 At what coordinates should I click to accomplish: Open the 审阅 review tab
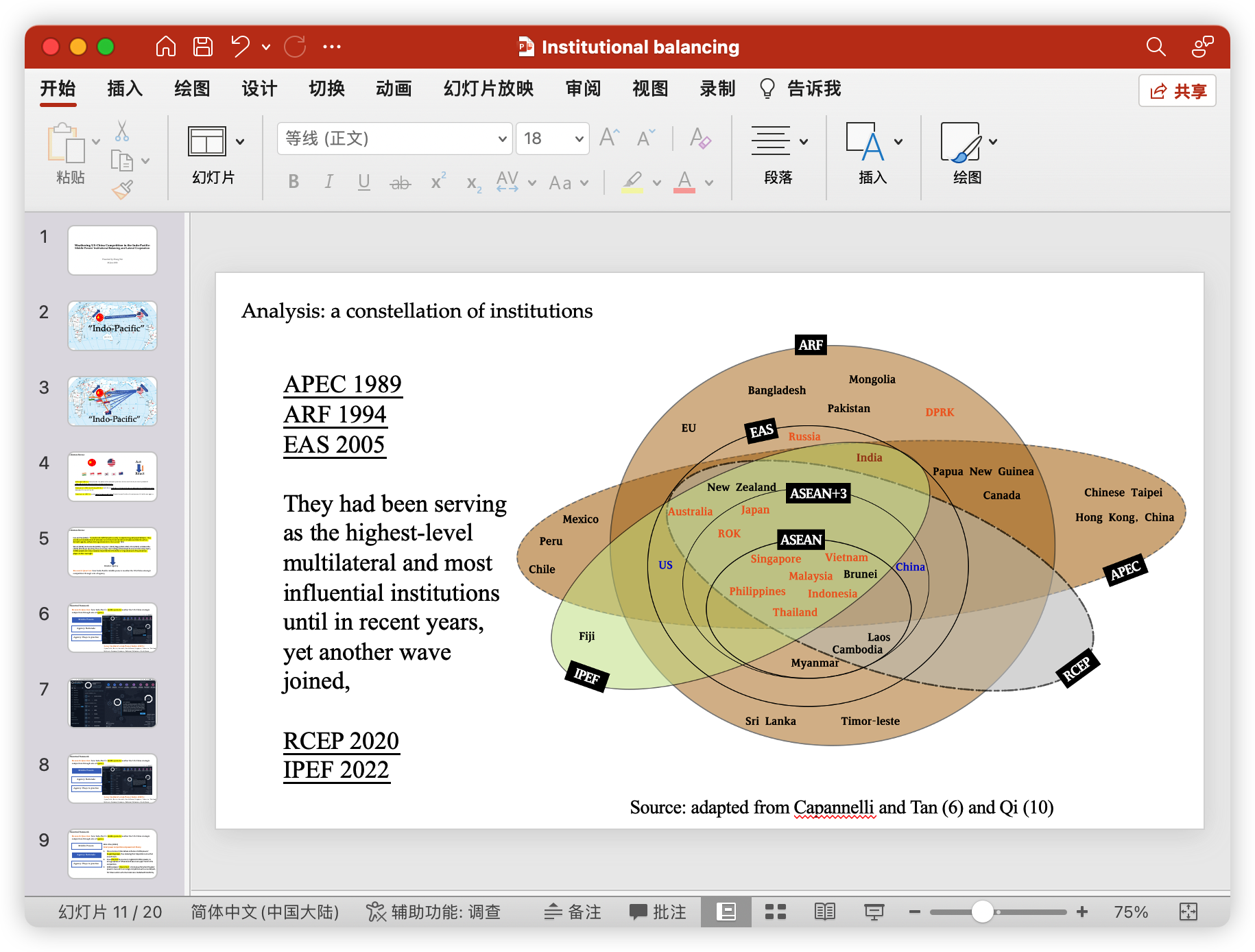(583, 88)
